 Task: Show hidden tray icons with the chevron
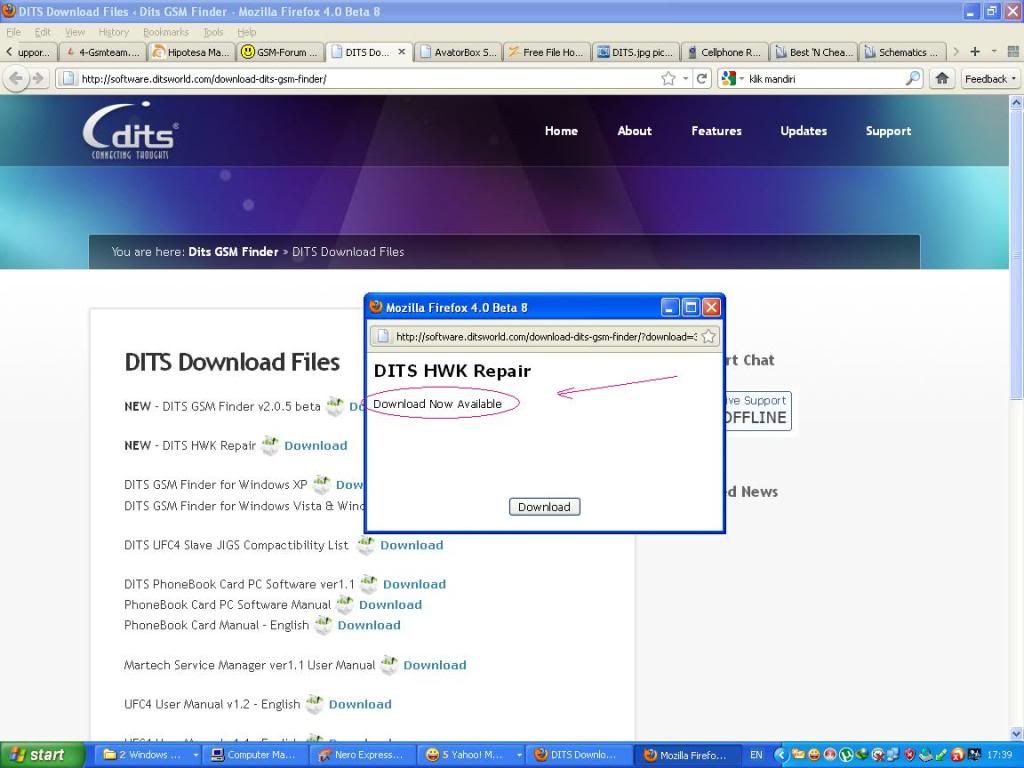coord(779,755)
